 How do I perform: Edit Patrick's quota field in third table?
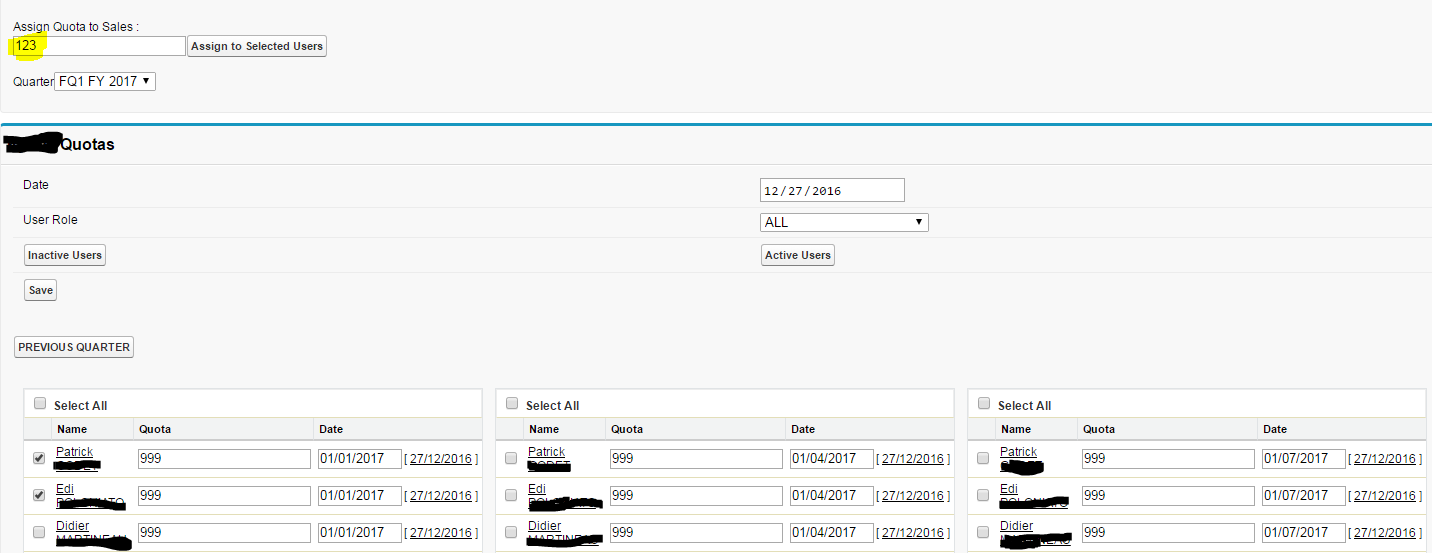pyautogui.click(x=1168, y=459)
